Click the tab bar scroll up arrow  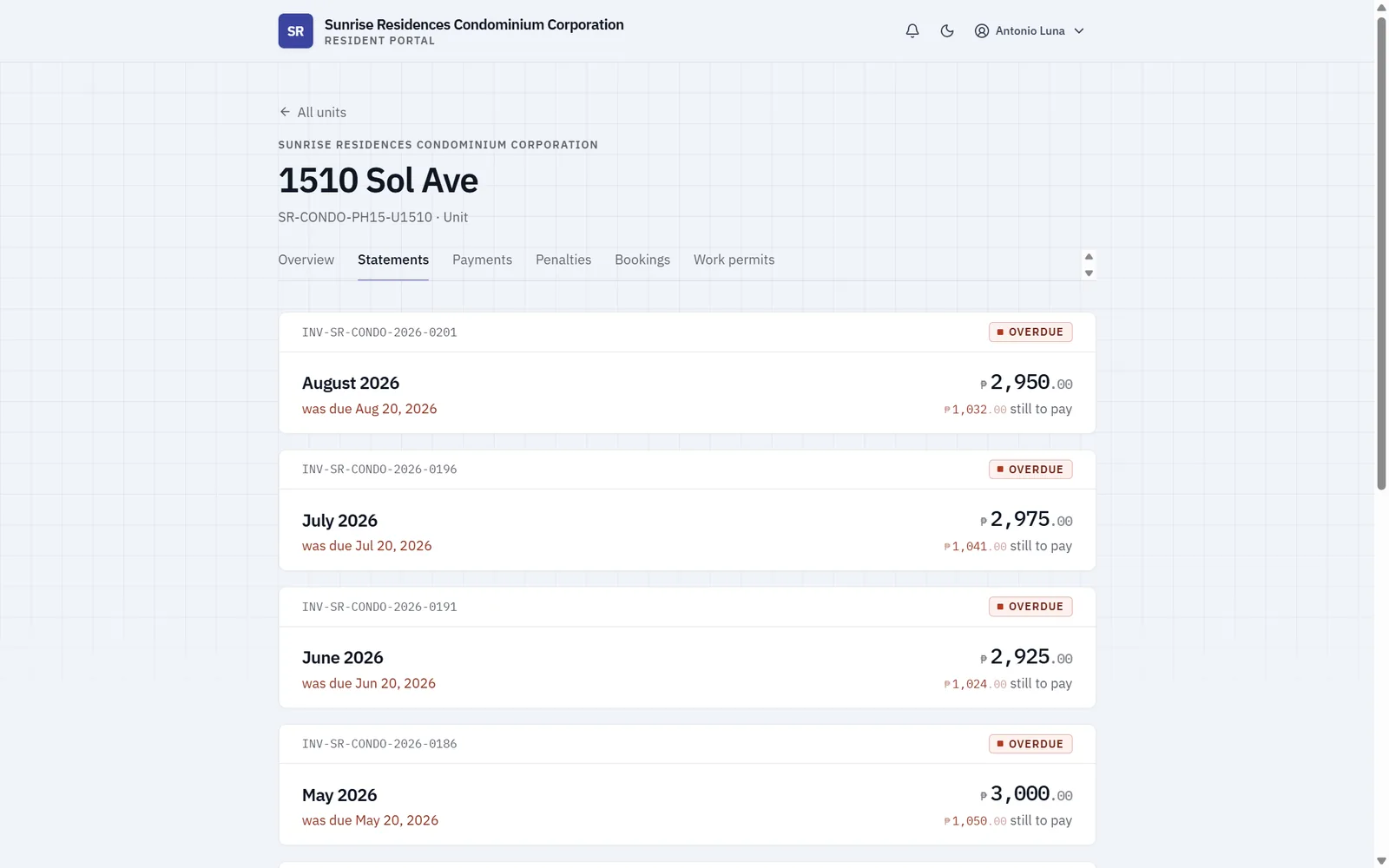(1089, 256)
